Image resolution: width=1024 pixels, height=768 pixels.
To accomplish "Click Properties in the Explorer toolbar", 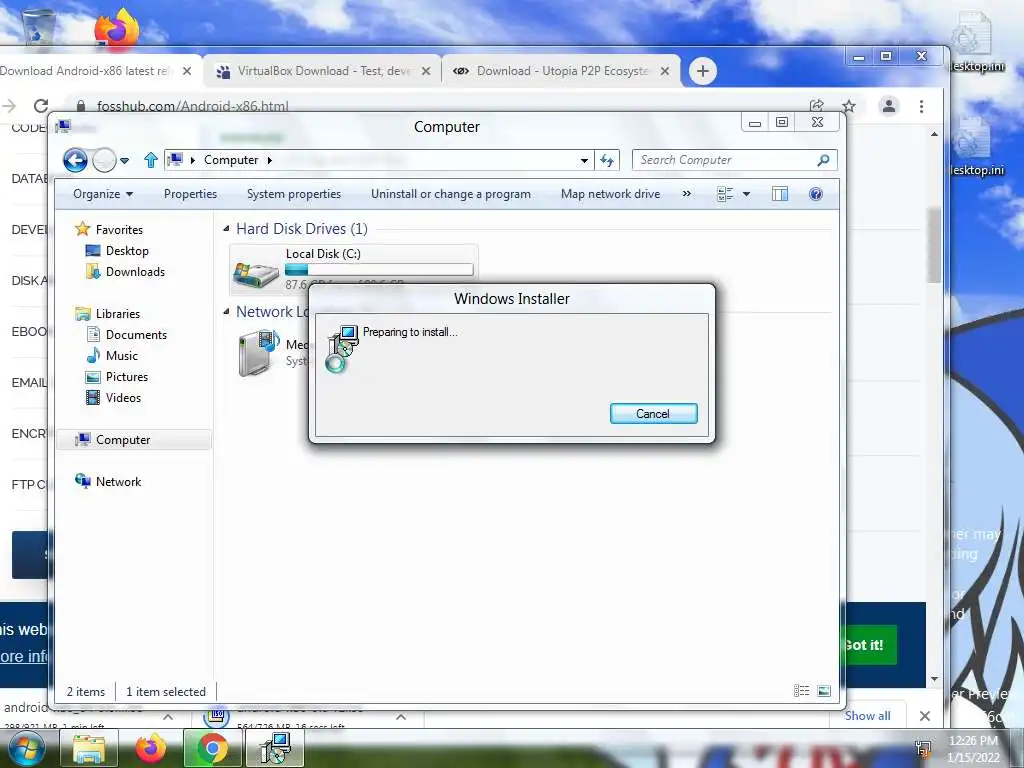I will click(x=190, y=194).
